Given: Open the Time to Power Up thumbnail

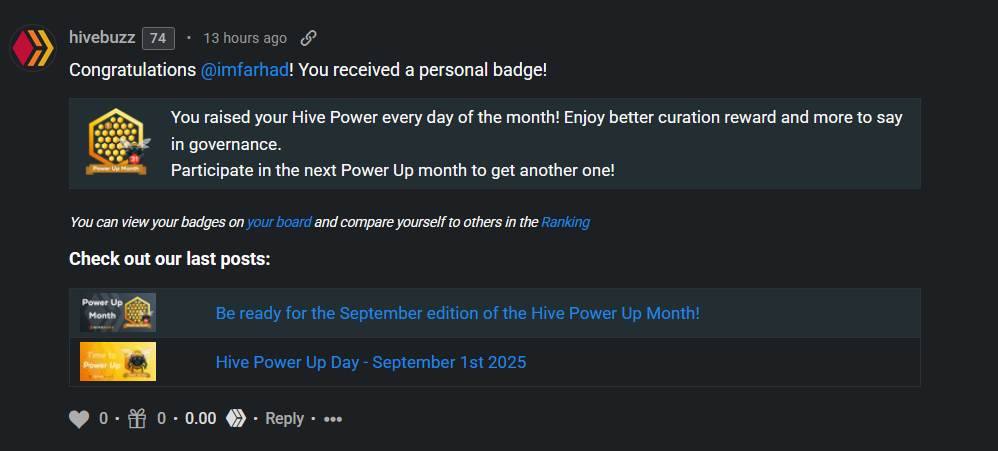Looking at the screenshot, I should (118, 361).
